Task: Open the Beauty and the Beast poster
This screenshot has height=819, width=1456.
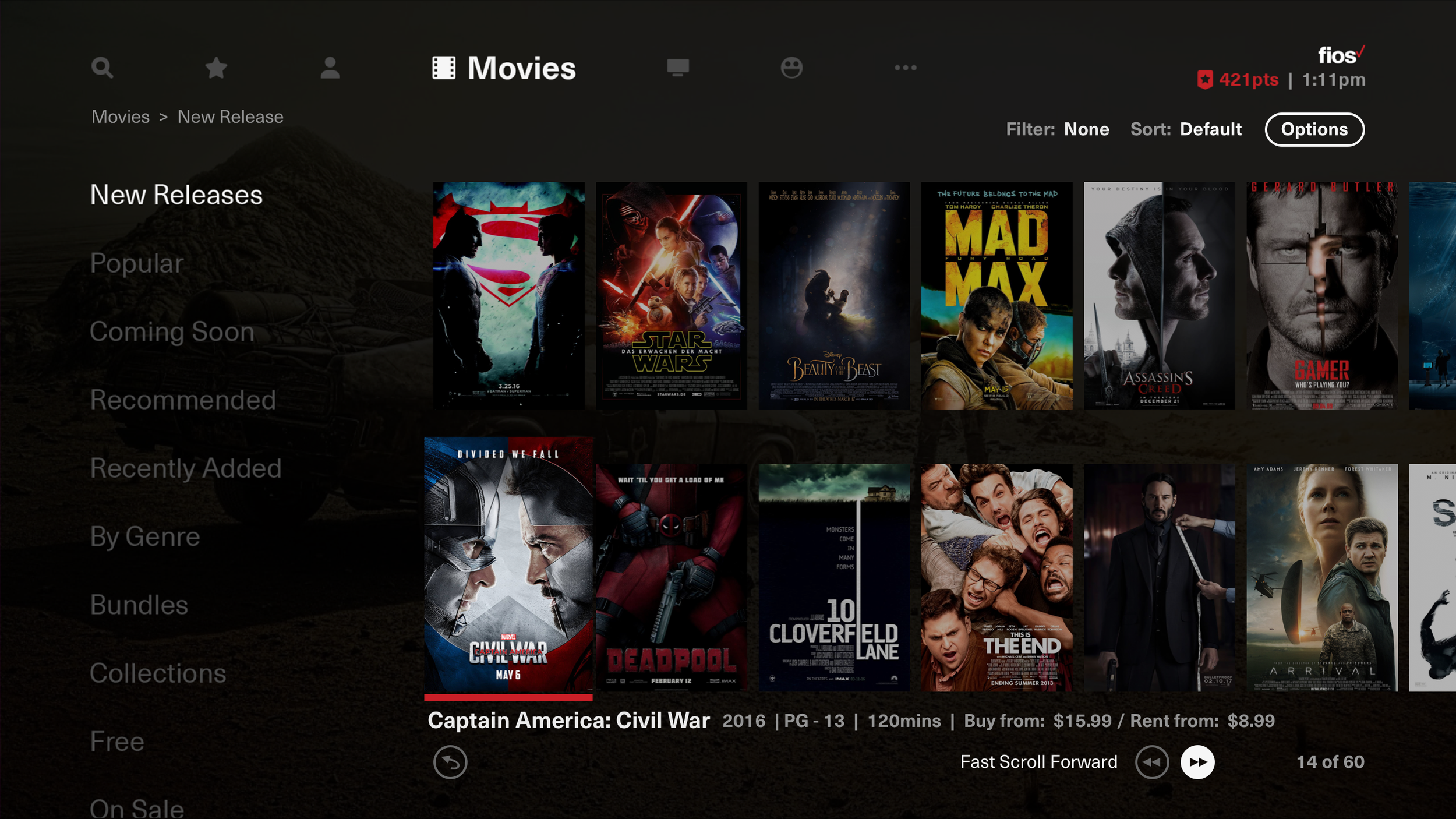Action: point(834,295)
